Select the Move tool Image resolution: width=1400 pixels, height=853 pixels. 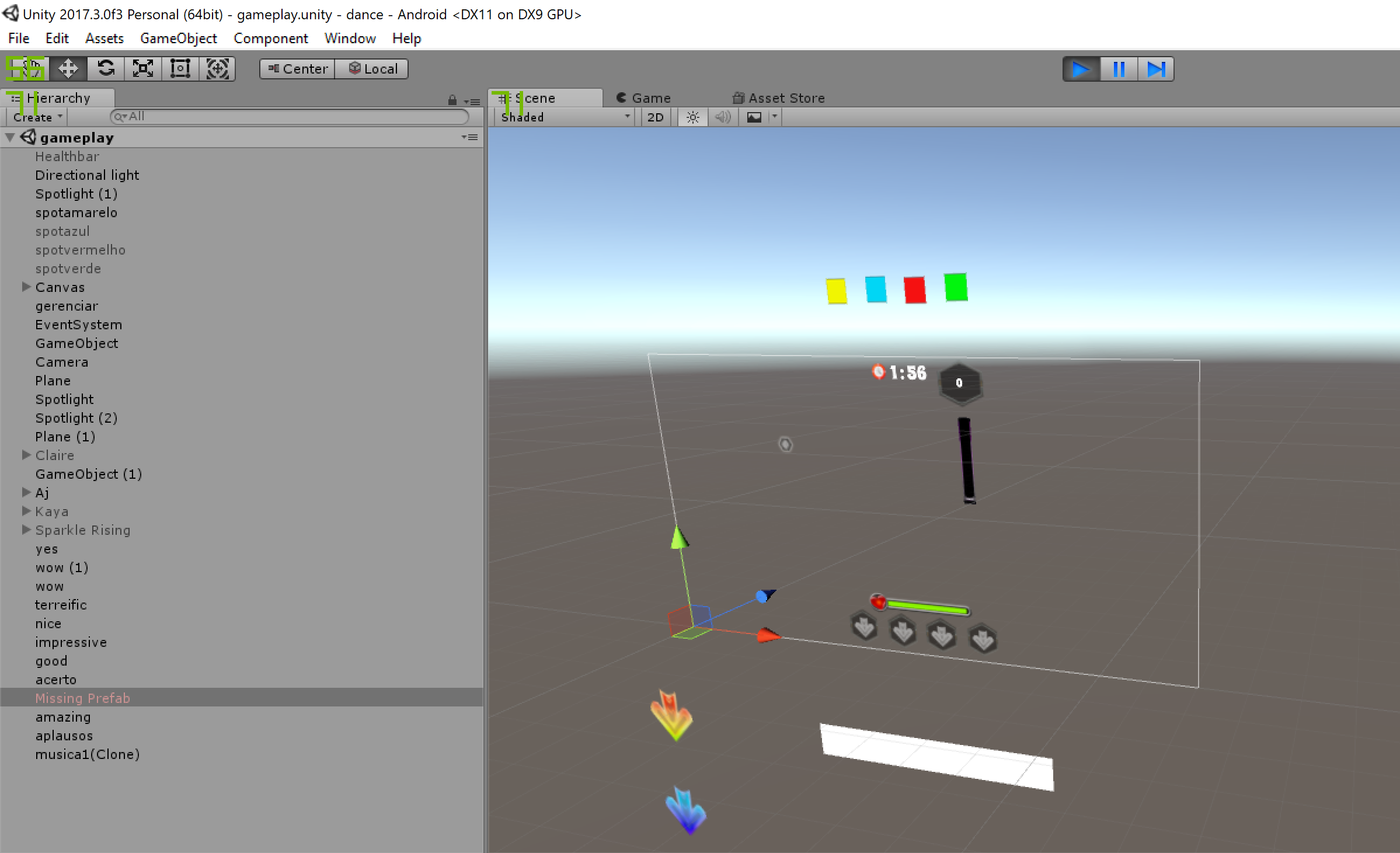(x=68, y=69)
